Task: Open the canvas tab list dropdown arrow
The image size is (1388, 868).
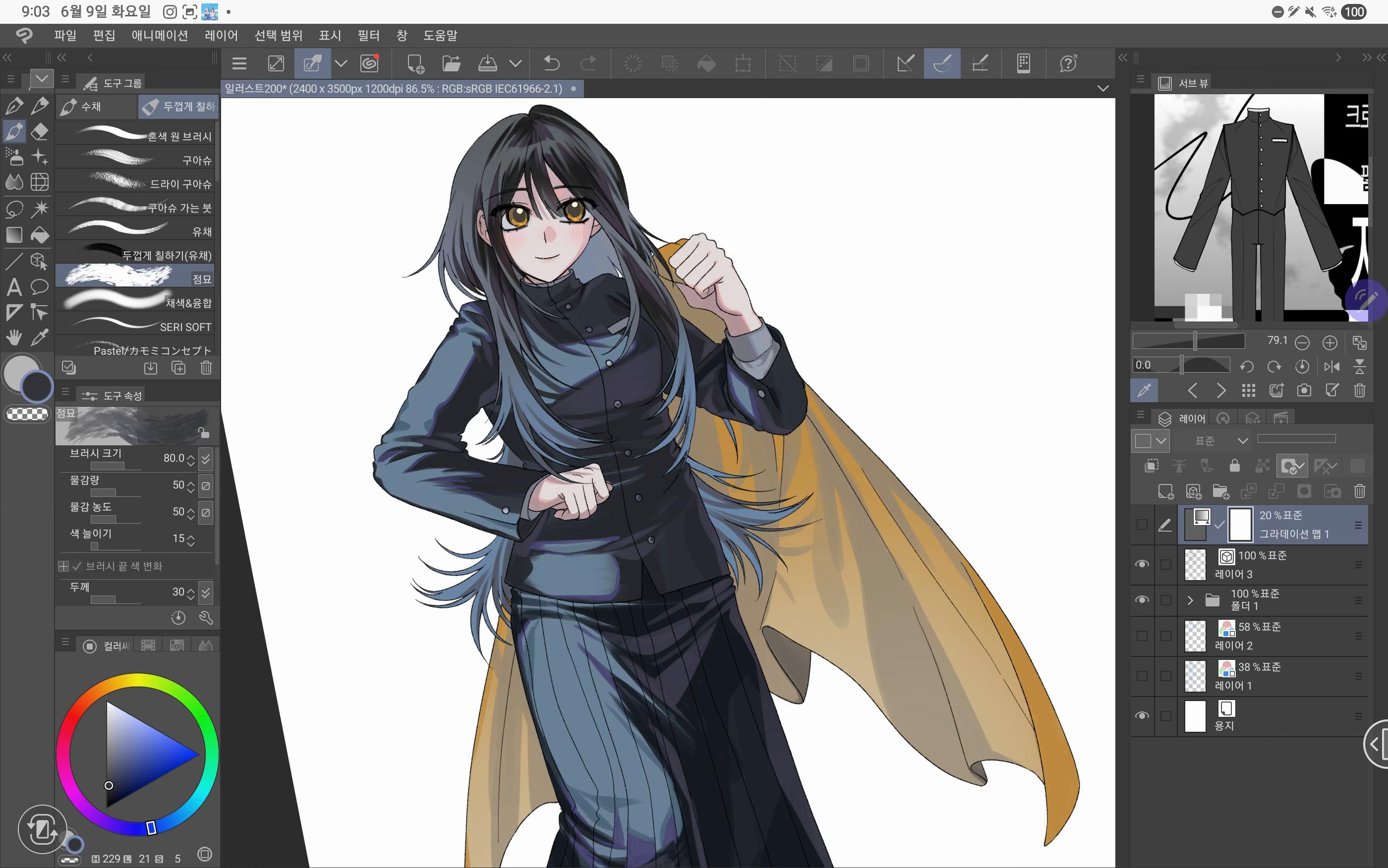Action: (1102, 88)
